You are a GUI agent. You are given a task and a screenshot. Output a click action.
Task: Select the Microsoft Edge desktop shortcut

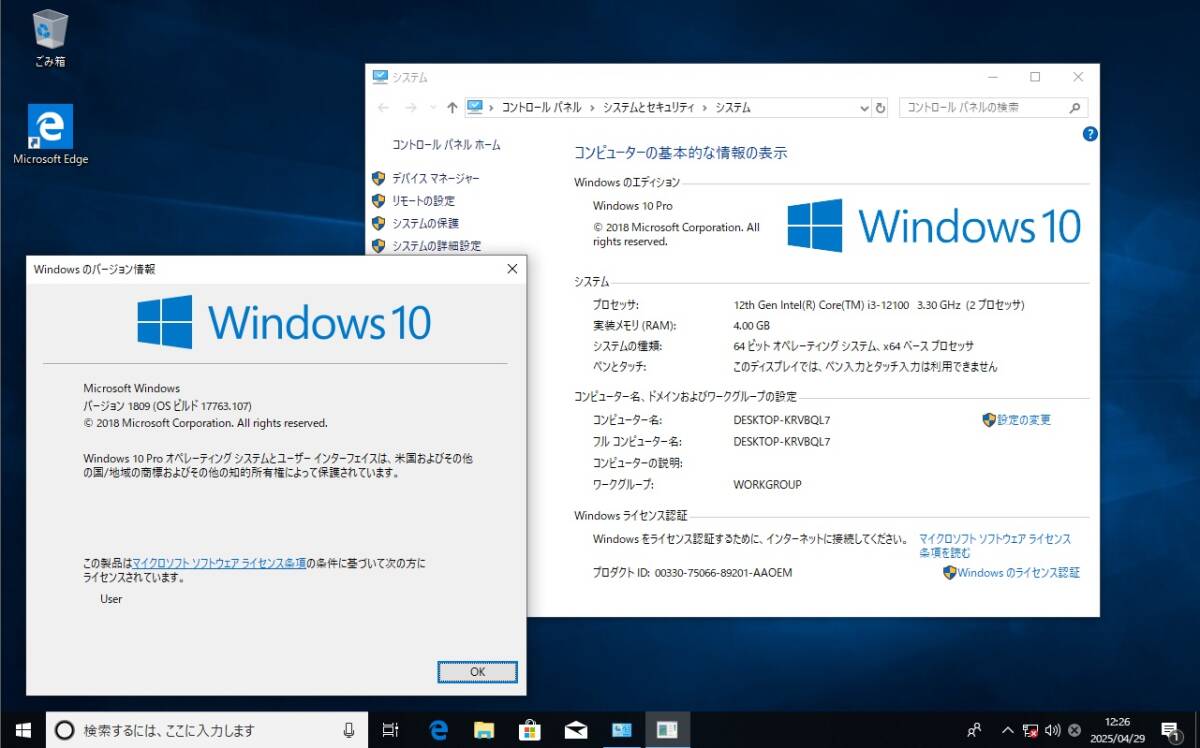point(50,135)
